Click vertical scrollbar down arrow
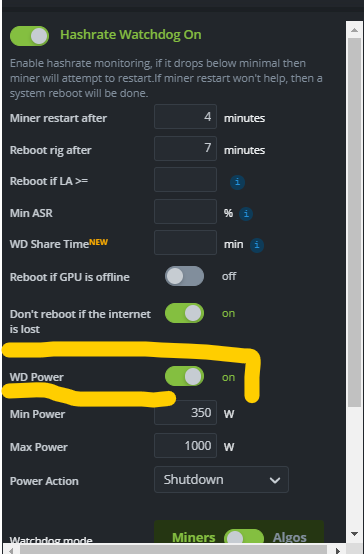364x554 pixels. click(354, 534)
